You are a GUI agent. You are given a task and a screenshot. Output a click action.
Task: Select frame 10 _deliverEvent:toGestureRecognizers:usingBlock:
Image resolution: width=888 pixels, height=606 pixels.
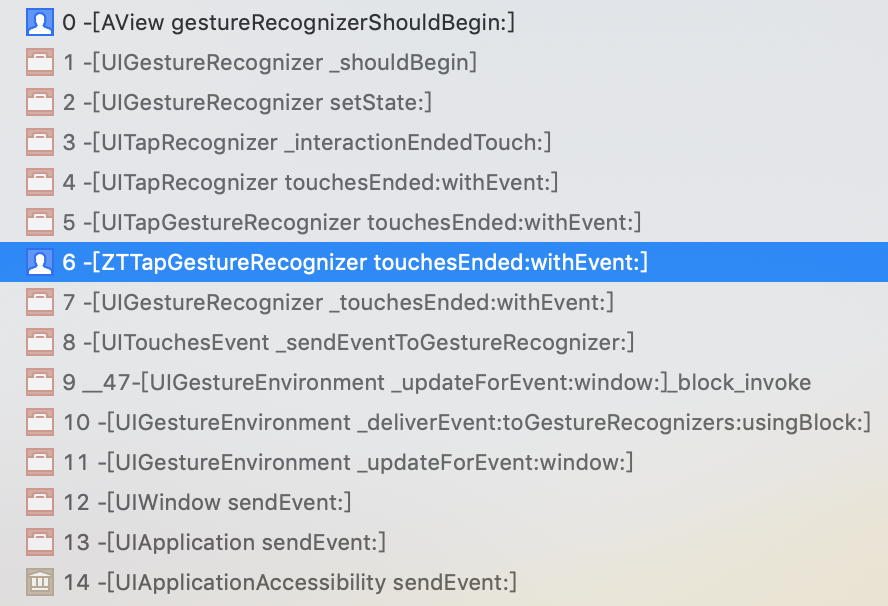pos(444,423)
